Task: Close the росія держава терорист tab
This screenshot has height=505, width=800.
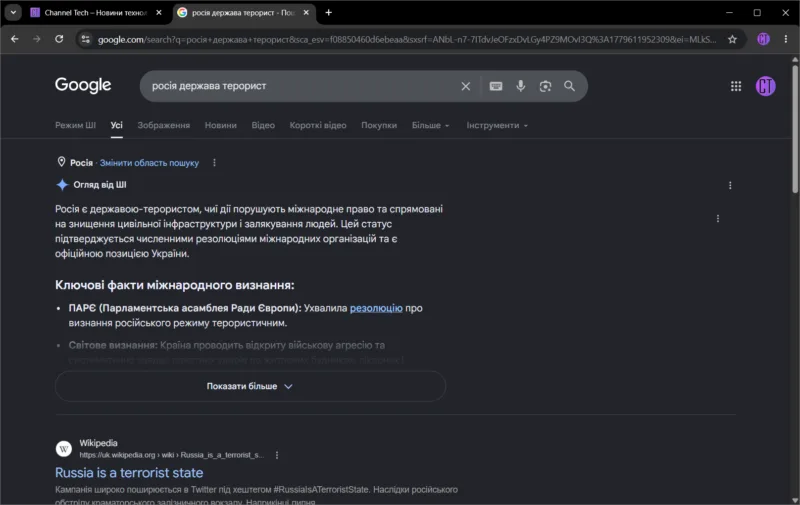Action: 306,13
